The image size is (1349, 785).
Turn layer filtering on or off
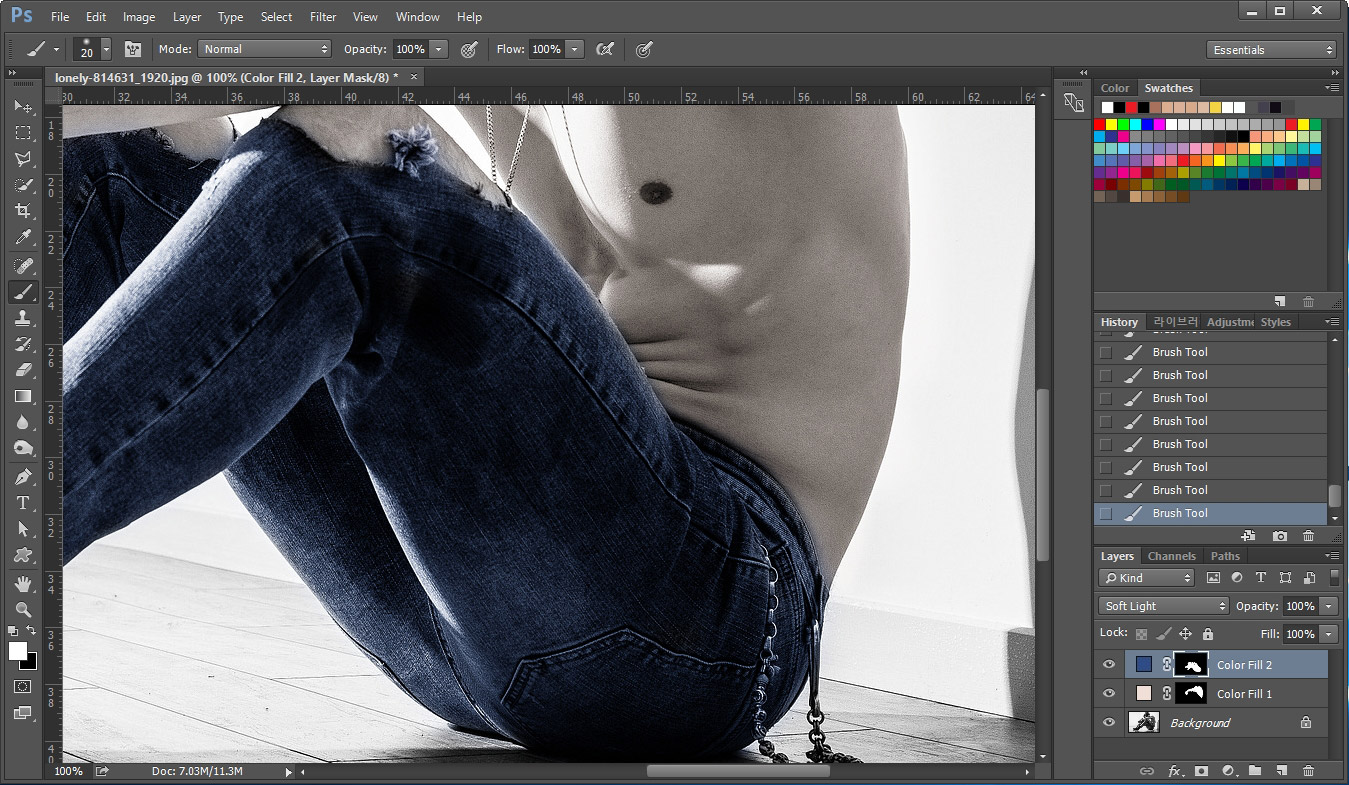pyautogui.click(x=1334, y=577)
